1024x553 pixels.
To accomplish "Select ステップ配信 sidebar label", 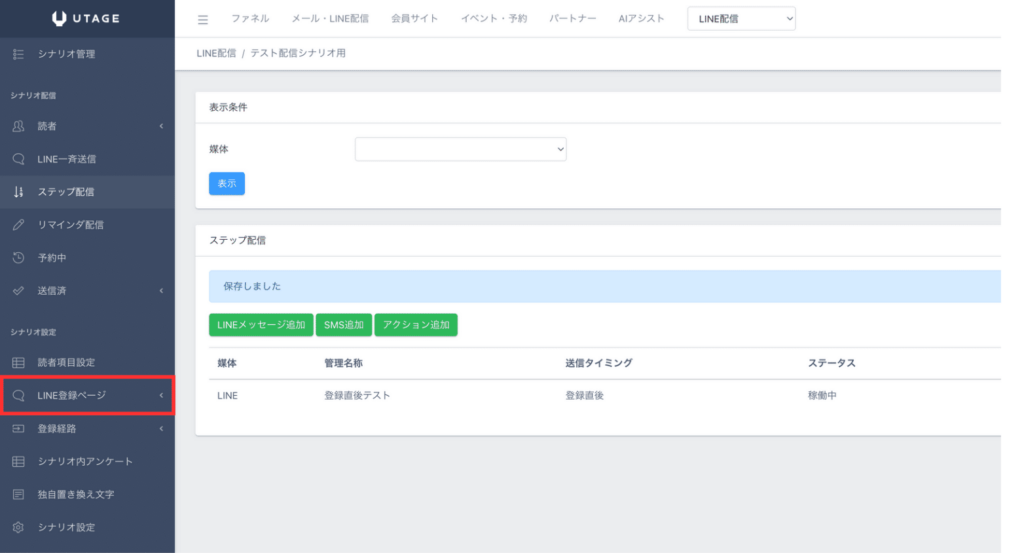I will tap(66, 192).
